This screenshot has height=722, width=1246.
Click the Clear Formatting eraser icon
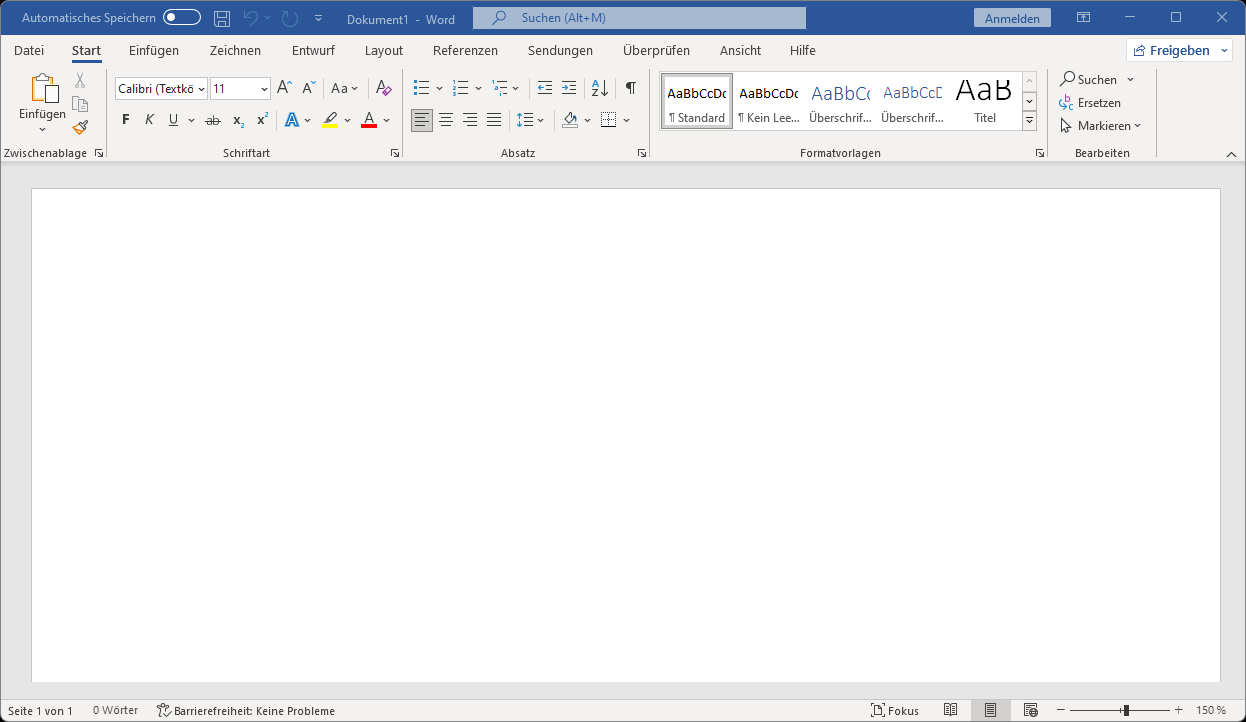point(384,89)
